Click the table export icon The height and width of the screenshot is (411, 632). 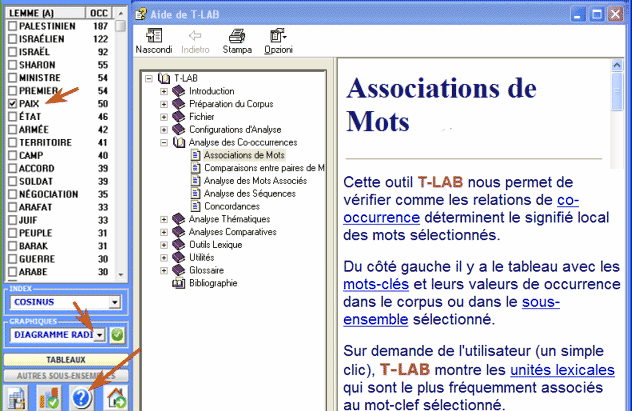pyautogui.click(x=16, y=397)
